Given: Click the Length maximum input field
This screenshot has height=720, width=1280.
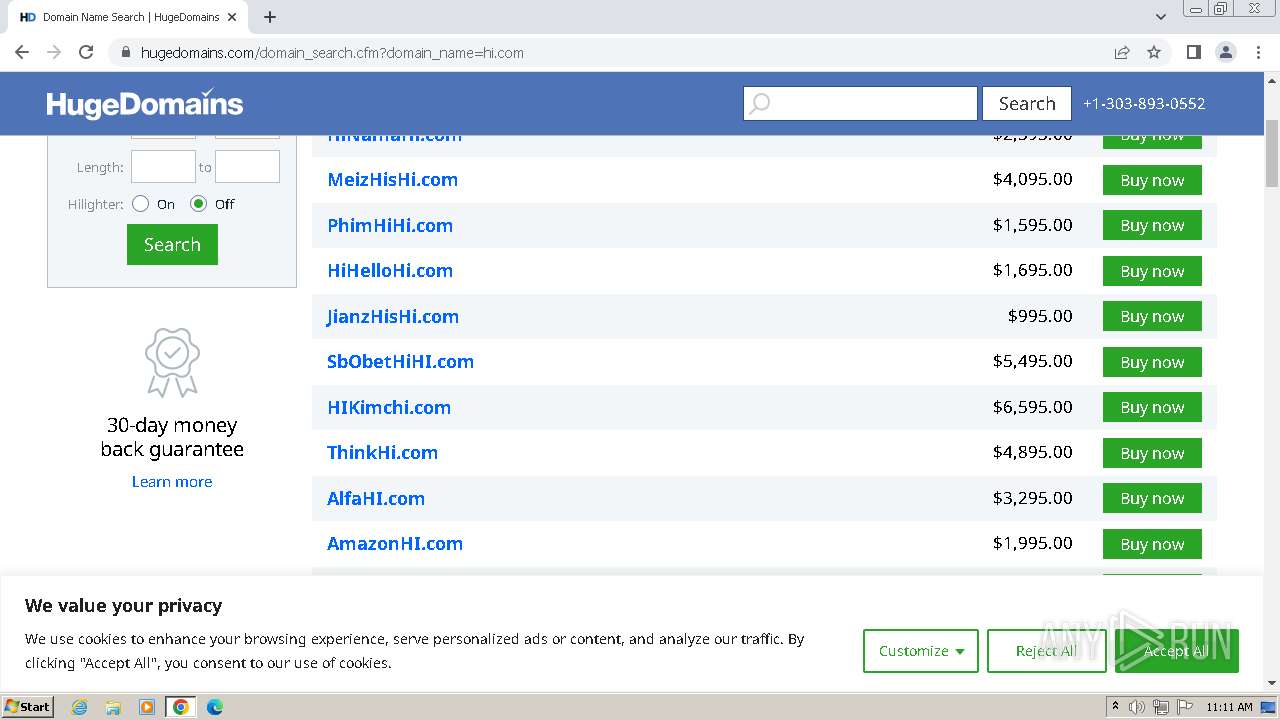Looking at the screenshot, I should point(247,167).
